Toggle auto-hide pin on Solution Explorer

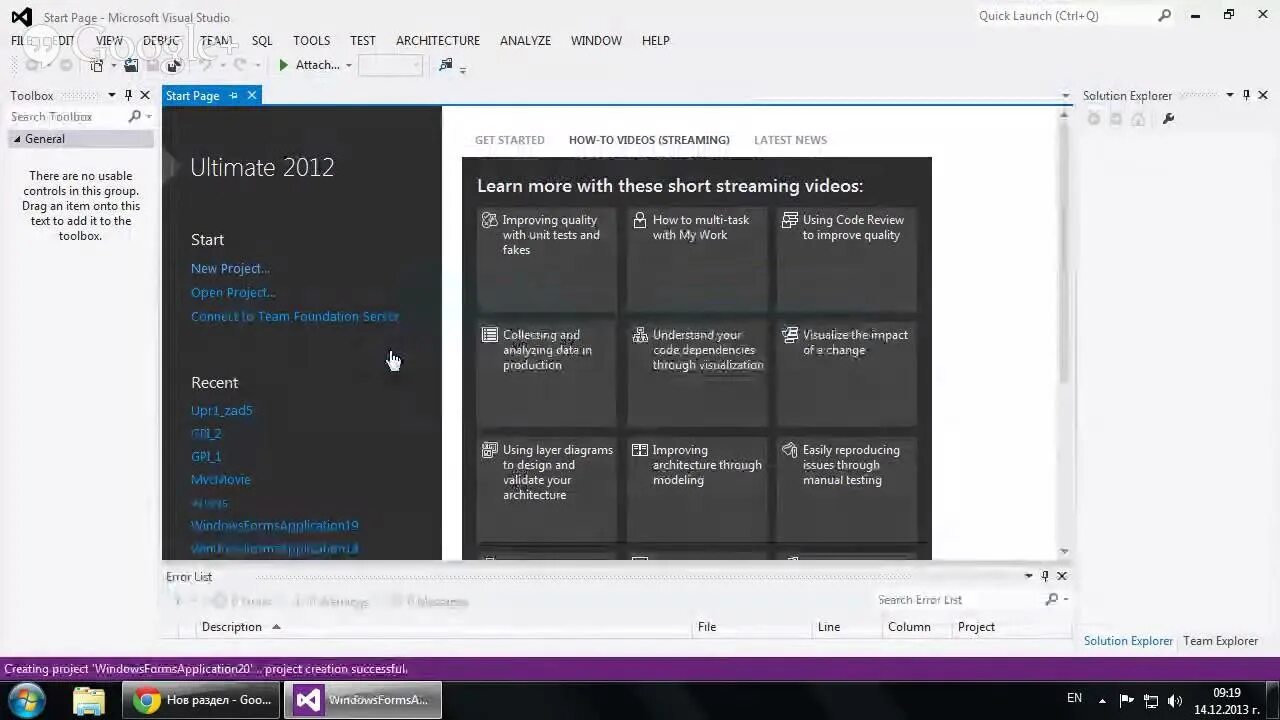[x=1246, y=96]
